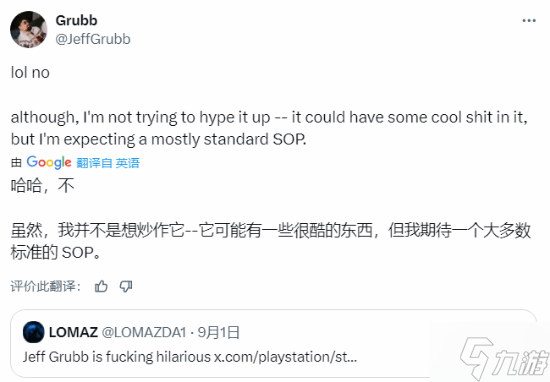Click the Google logo in translation credit

click(x=49, y=162)
